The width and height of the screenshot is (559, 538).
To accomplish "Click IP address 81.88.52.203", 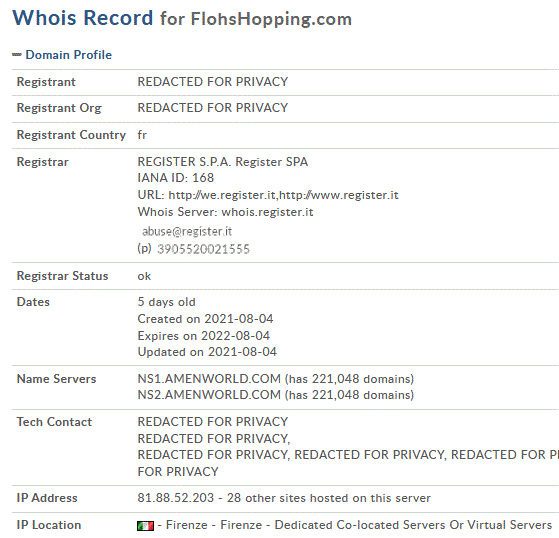I will [x=175, y=498].
